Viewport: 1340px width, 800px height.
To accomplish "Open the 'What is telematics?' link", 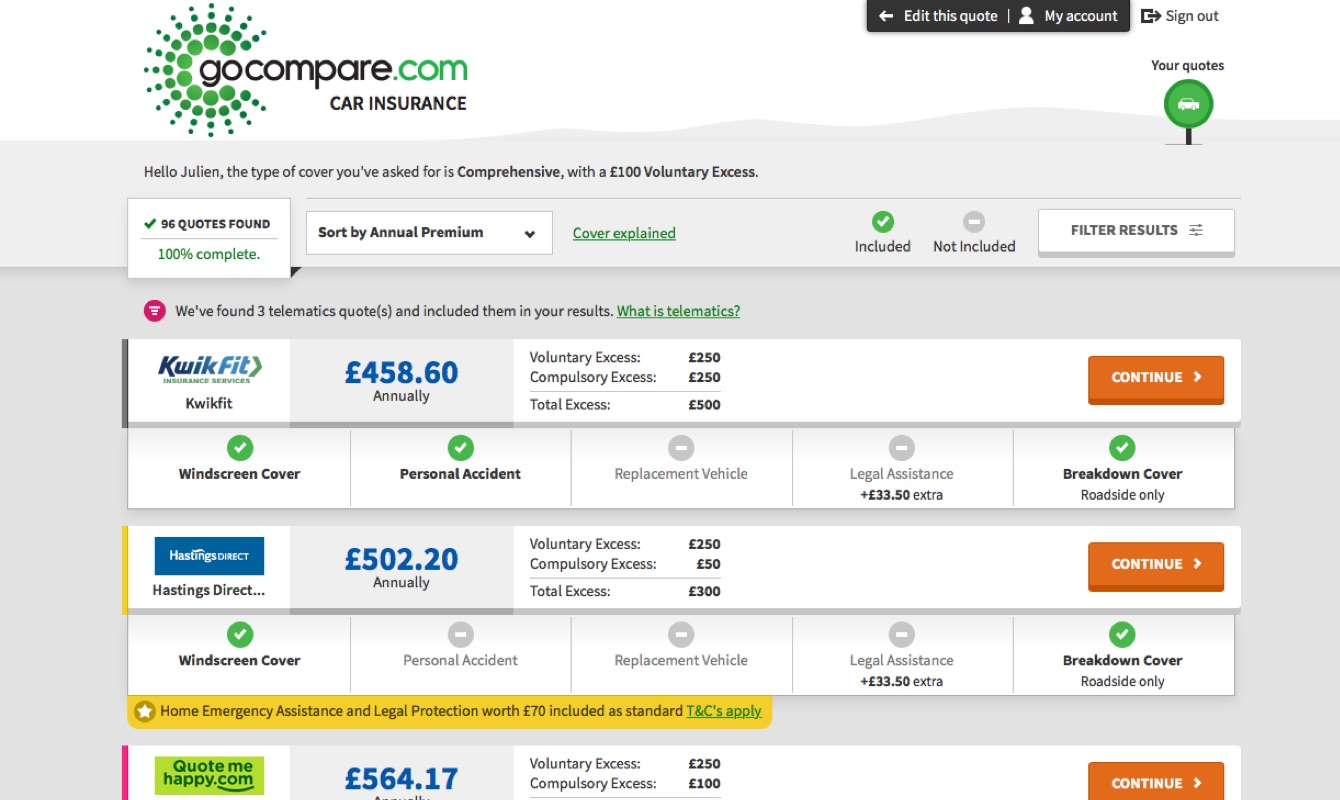I will click(678, 311).
